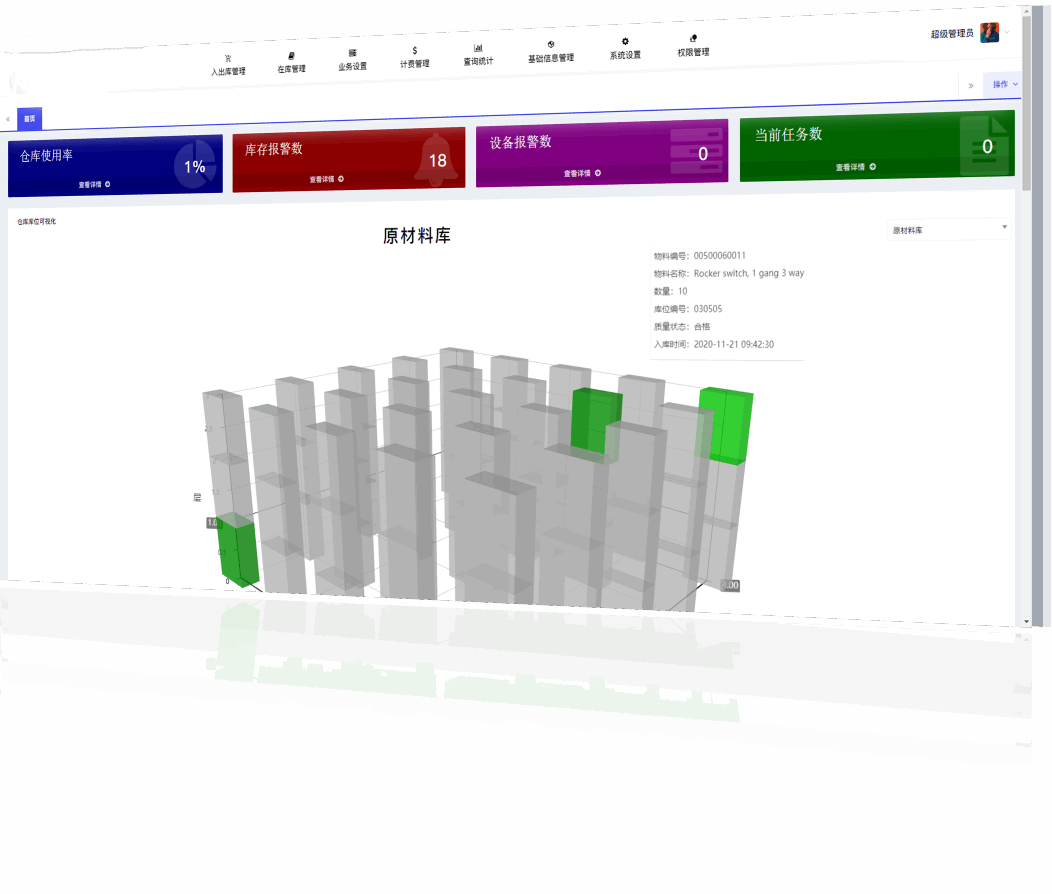Open the 权限管理 menu
This screenshot has width=1052, height=894.
point(693,46)
